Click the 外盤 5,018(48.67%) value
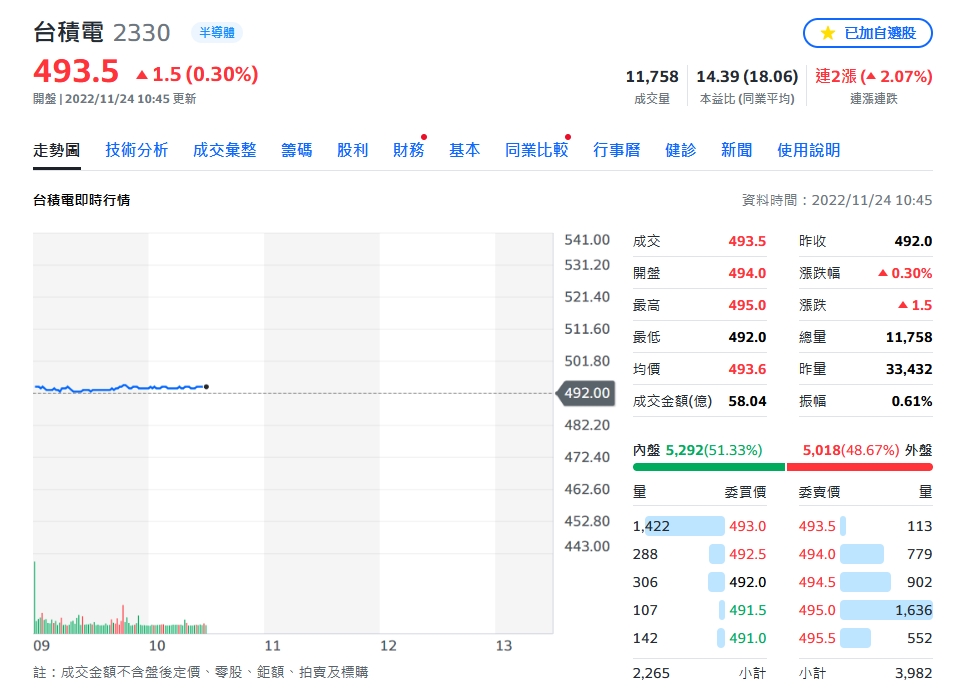Image resolution: width=963 pixels, height=697 pixels. (x=851, y=450)
